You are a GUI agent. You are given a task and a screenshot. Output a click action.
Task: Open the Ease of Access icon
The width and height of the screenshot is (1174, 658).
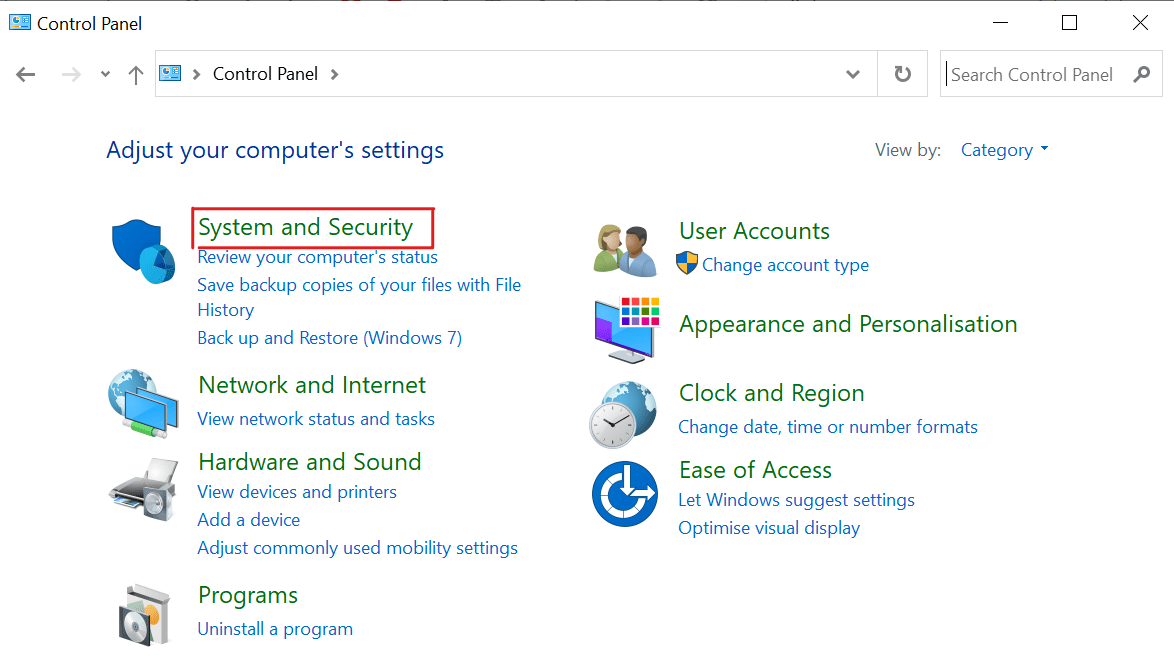(624, 494)
